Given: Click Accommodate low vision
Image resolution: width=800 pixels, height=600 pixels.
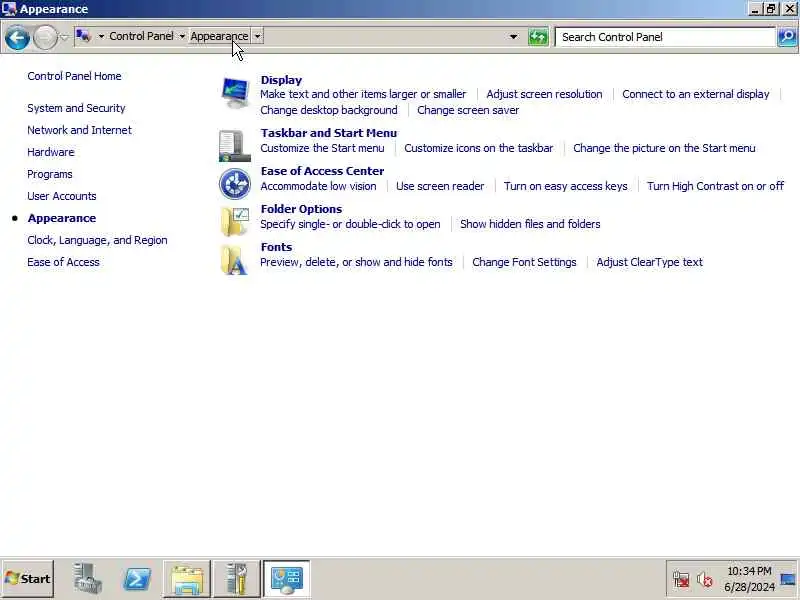Looking at the screenshot, I should tap(318, 186).
